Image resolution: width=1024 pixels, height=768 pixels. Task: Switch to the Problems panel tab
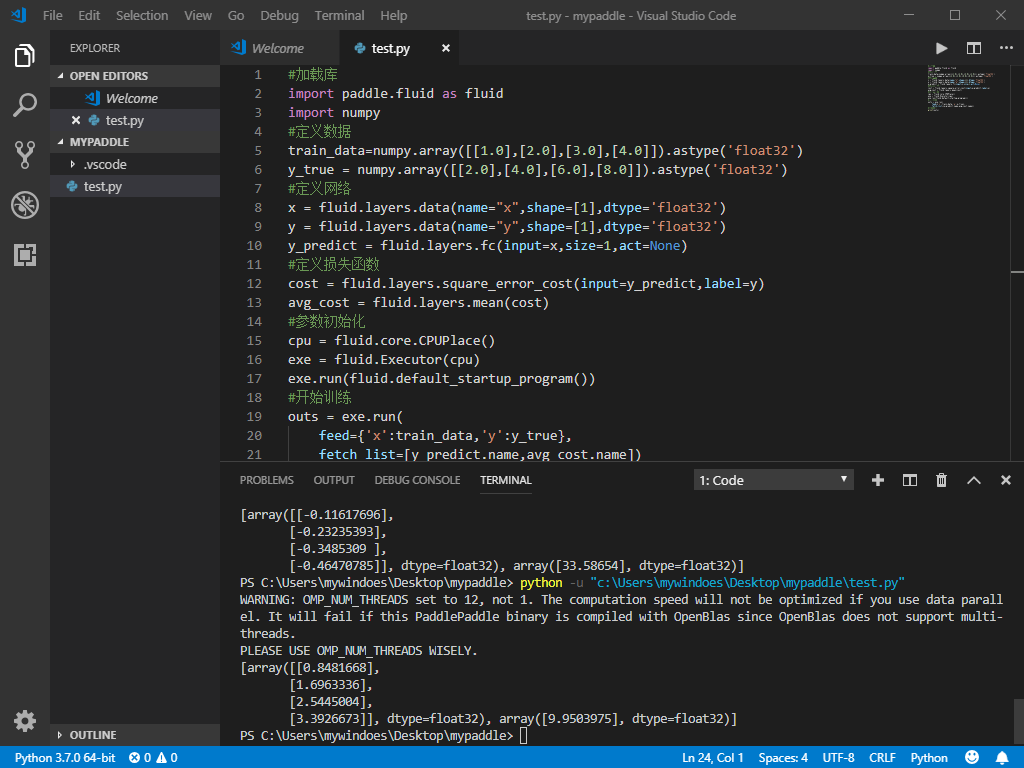tap(266, 481)
